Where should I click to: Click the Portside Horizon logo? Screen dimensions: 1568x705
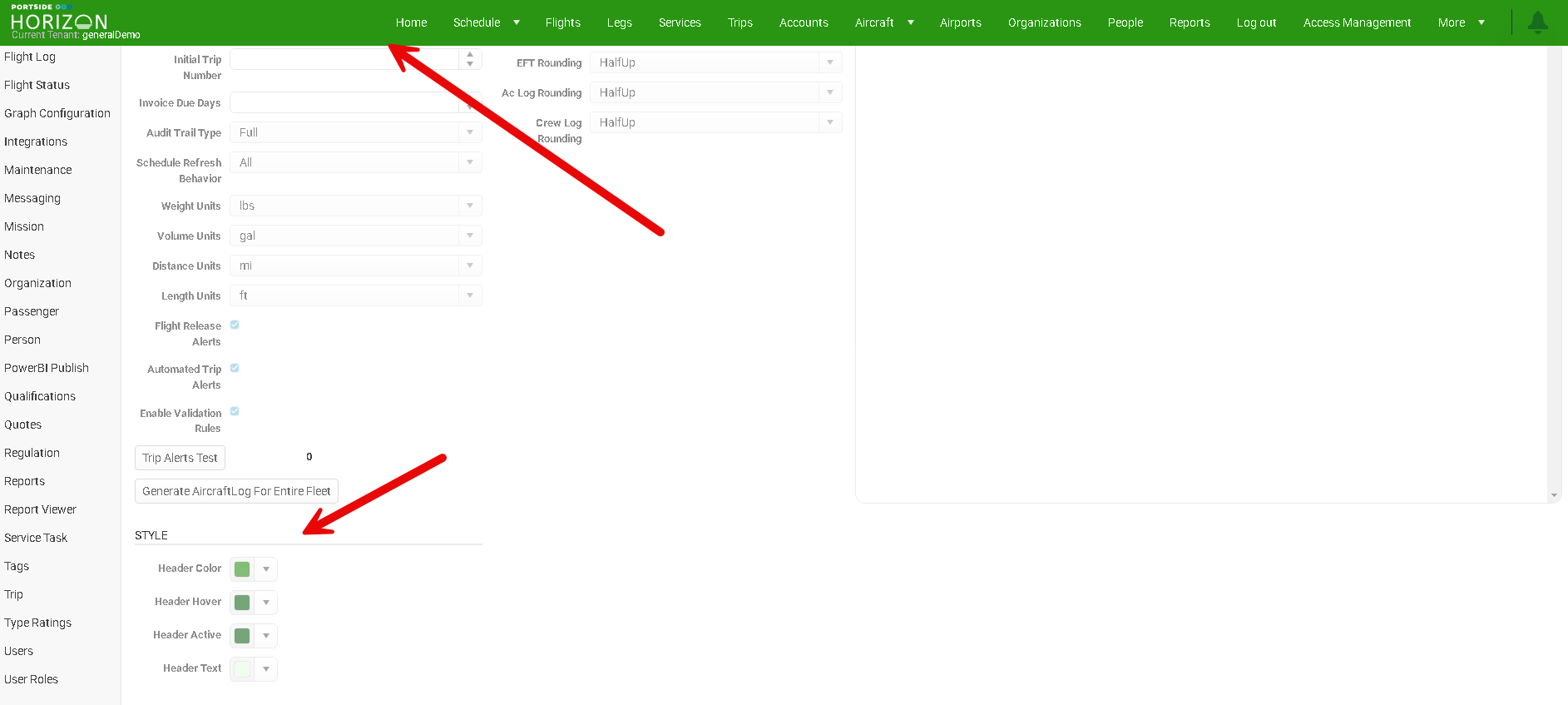59,21
